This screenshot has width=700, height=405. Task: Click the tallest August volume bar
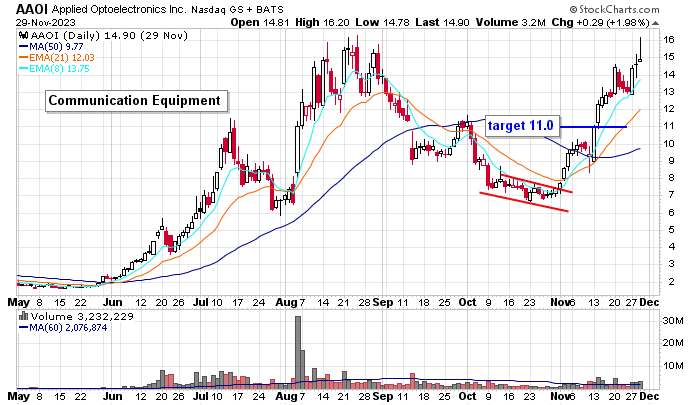298,352
